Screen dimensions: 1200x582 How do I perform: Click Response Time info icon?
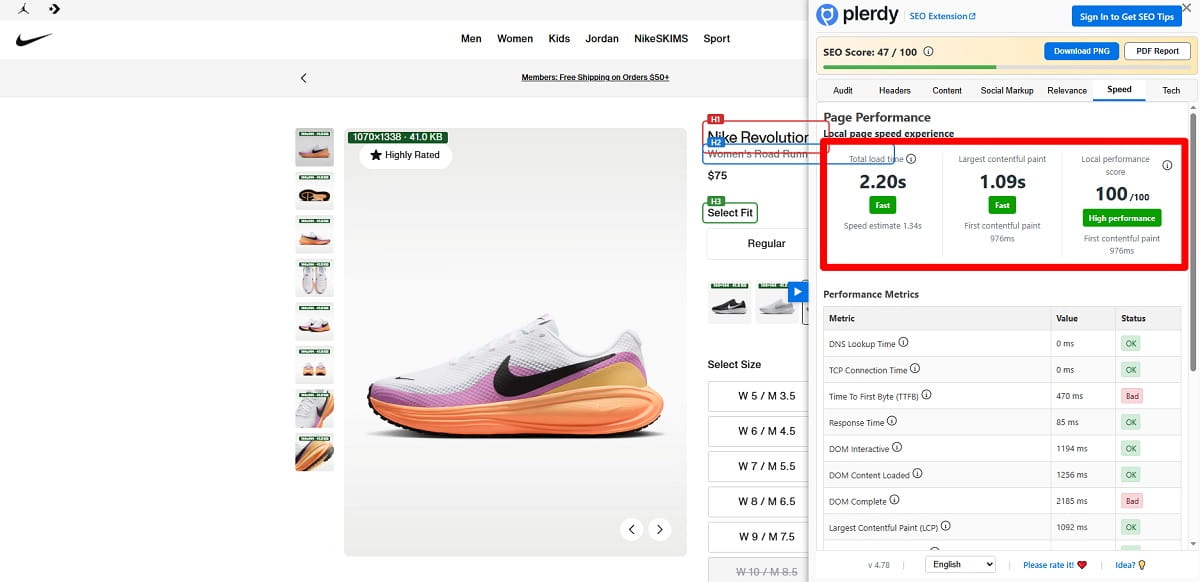tap(892, 421)
